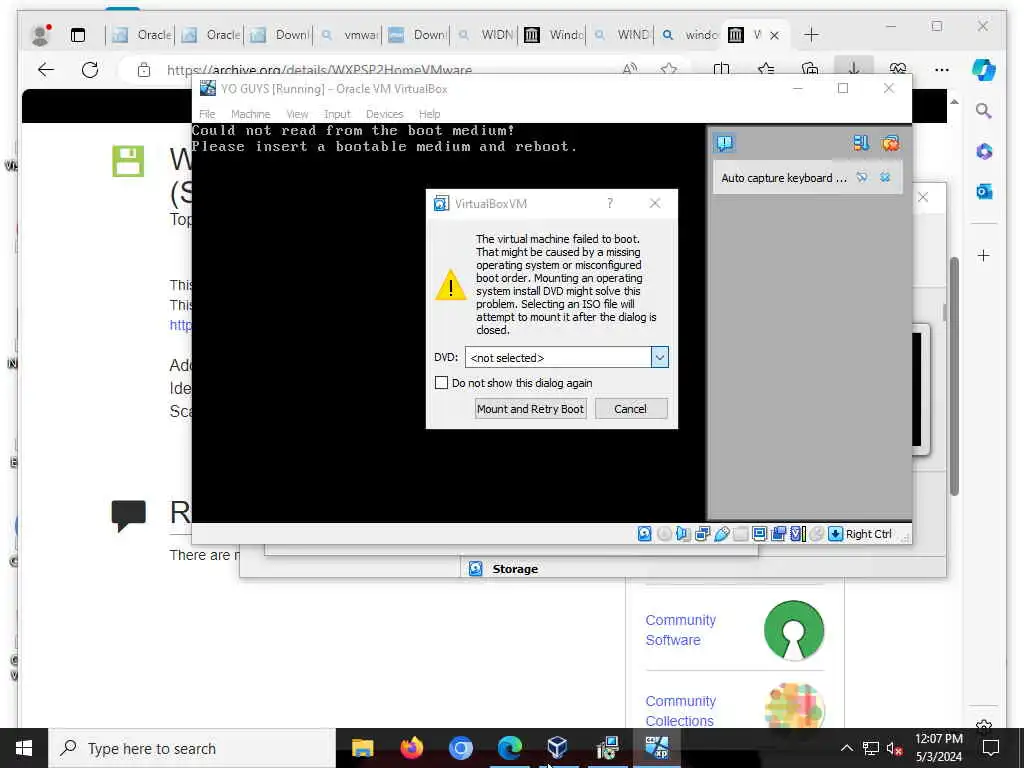
Task: Click Edge refresh button
Action: 90,69
